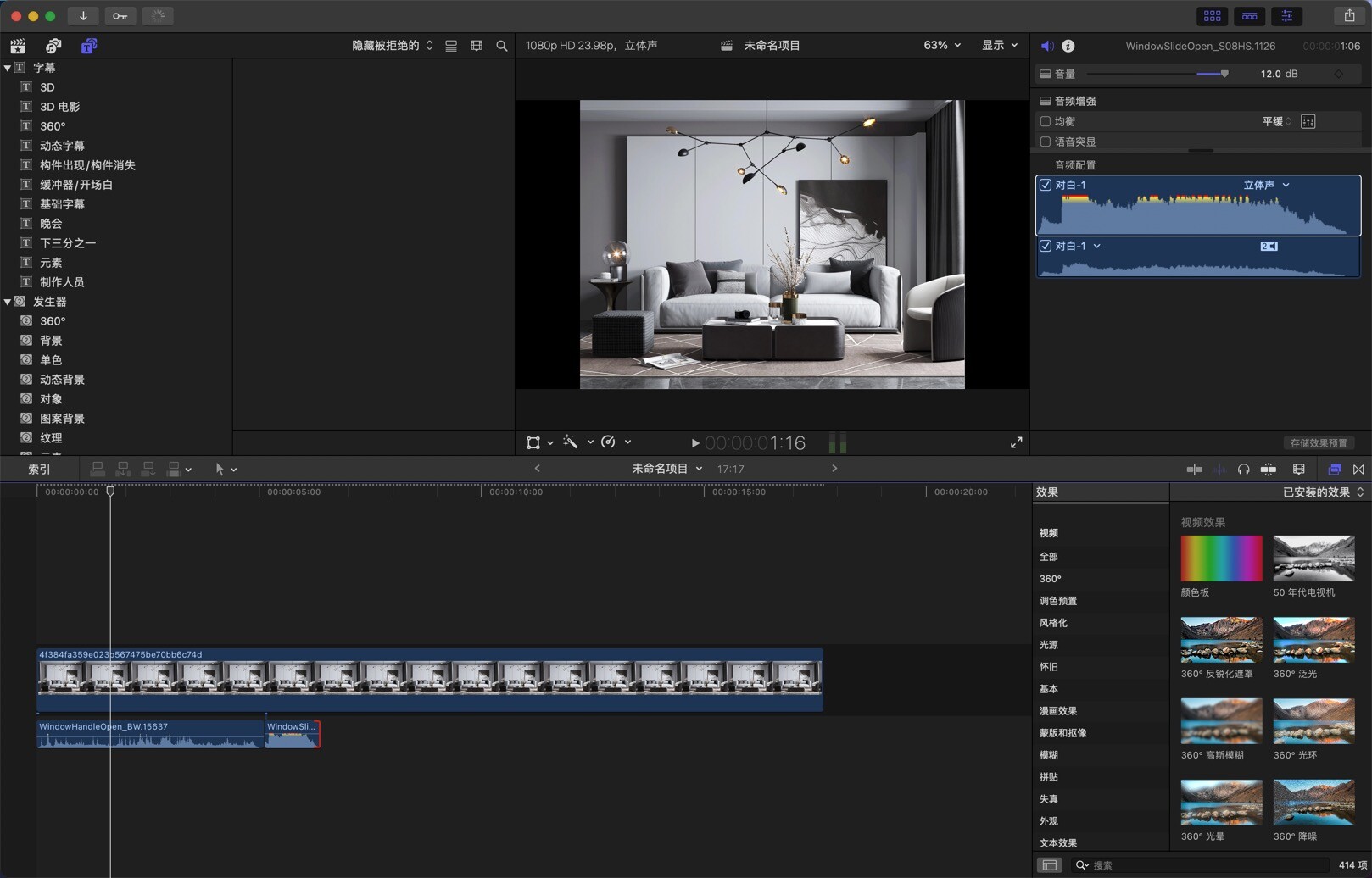Go back in timeline history
The image size is (1372, 878).
point(537,469)
